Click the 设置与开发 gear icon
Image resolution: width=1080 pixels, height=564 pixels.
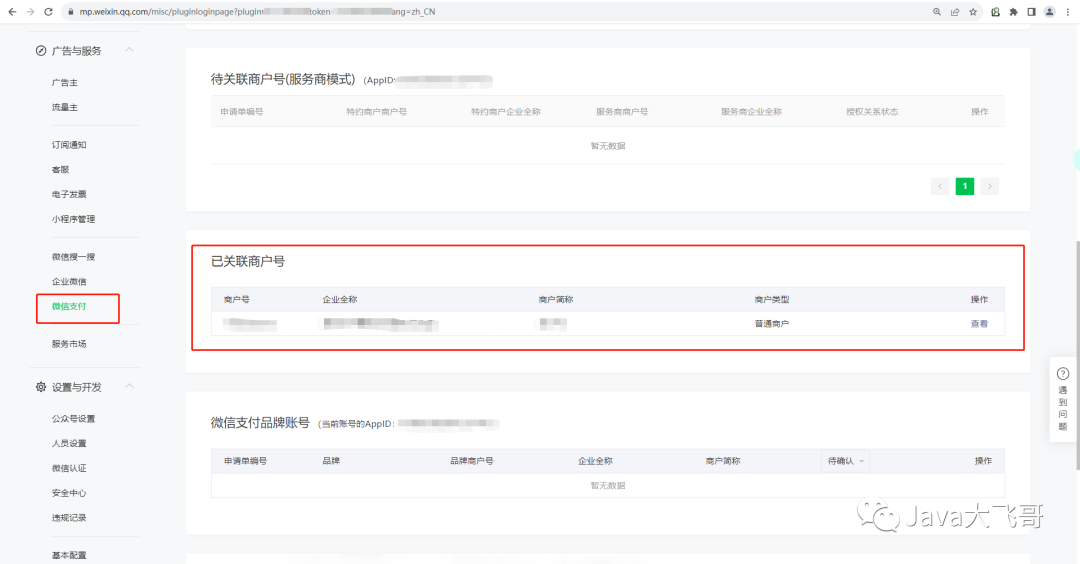[x=41, y=387]
